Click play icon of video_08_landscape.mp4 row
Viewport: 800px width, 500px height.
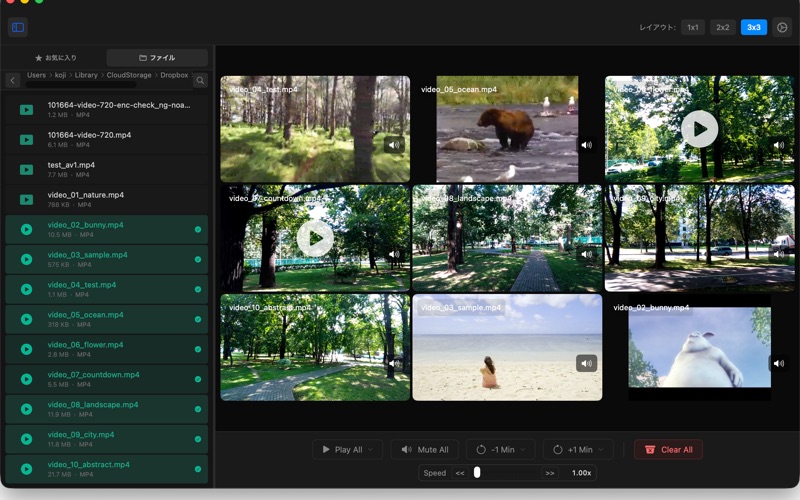click(27, 409)
